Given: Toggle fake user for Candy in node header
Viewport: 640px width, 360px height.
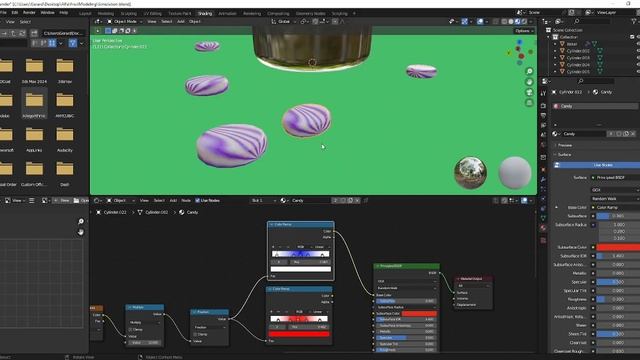Looking at the screenshot, I should click(342, 200).
